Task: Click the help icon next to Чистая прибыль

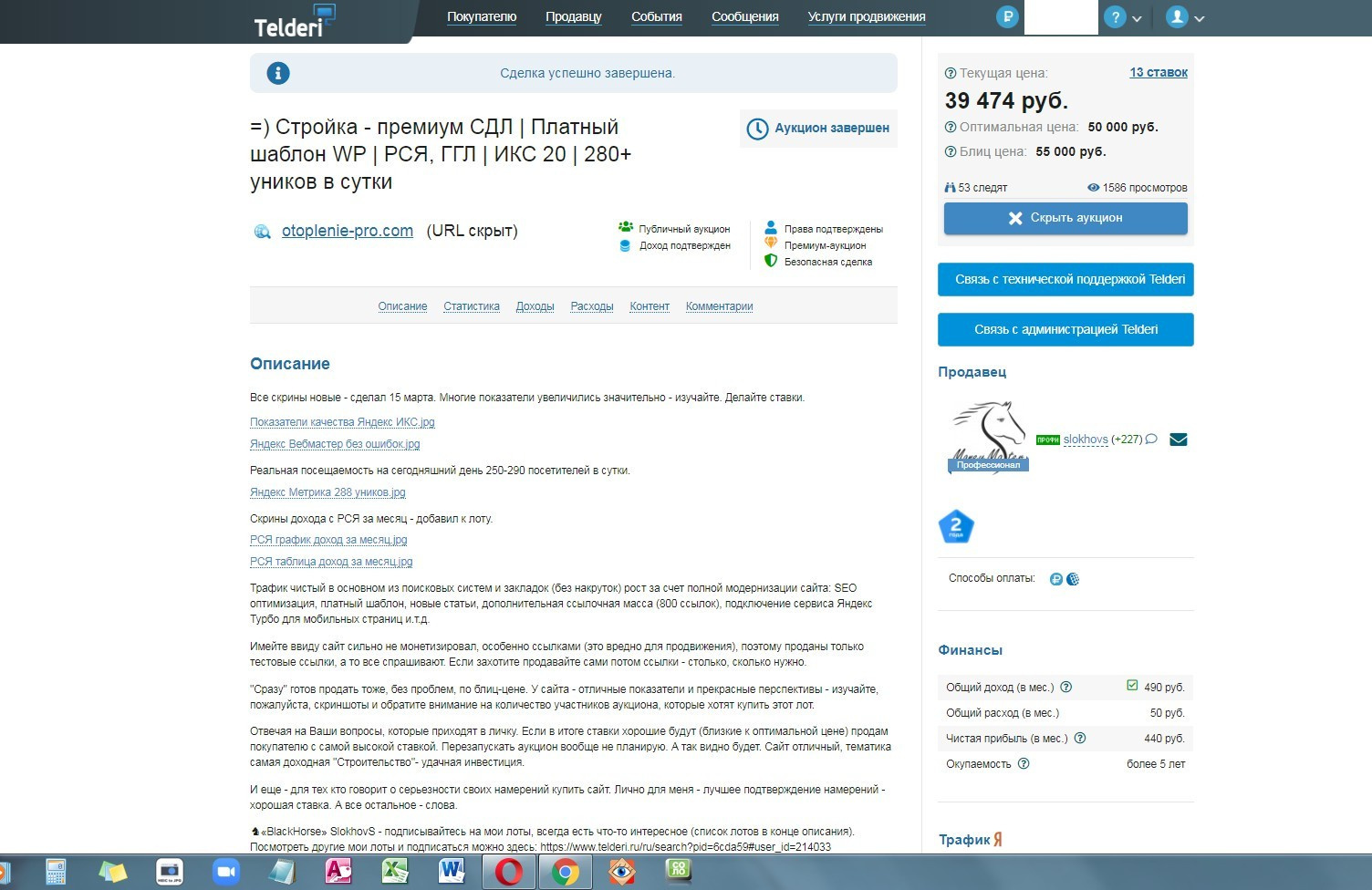Action: coord(1080,739)
